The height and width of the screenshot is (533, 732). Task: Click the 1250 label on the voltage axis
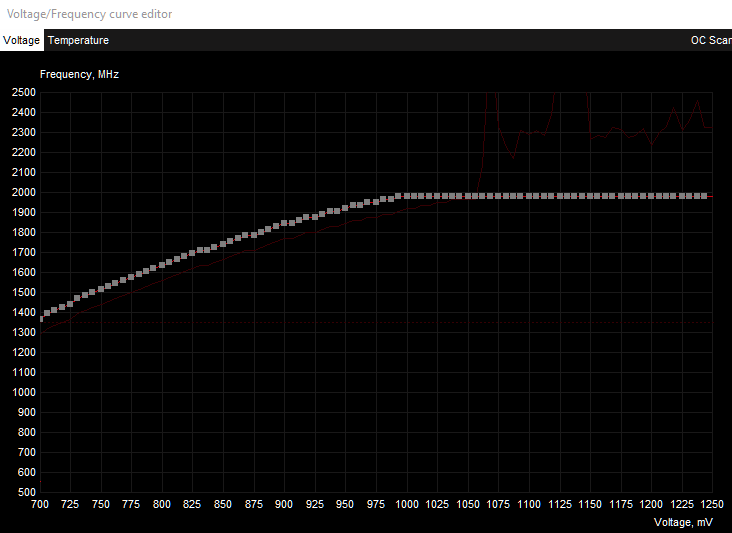pyautogui.click(x=711, y=504)
